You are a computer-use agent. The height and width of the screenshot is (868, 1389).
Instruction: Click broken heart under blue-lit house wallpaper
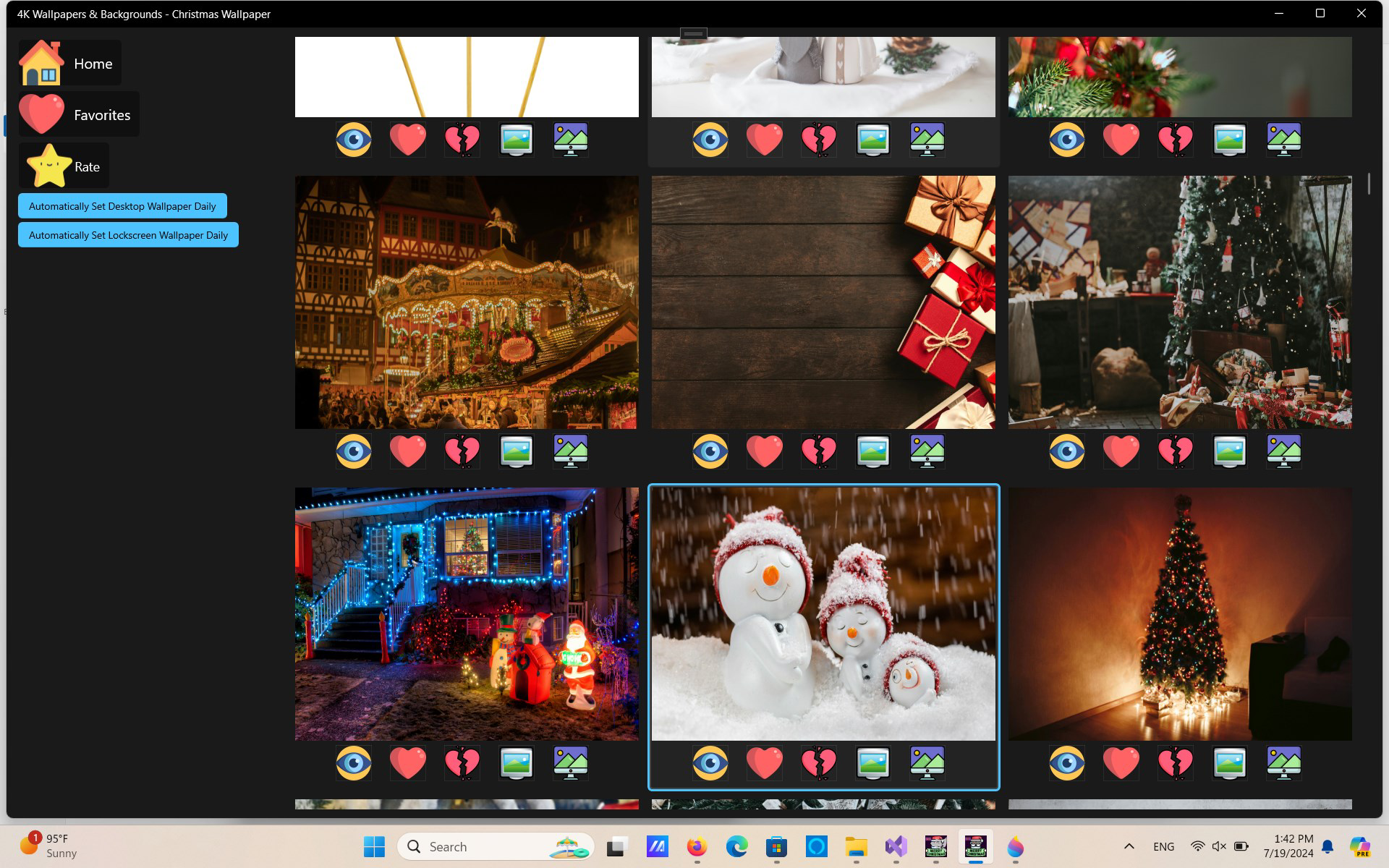click(x=462, y=763)
